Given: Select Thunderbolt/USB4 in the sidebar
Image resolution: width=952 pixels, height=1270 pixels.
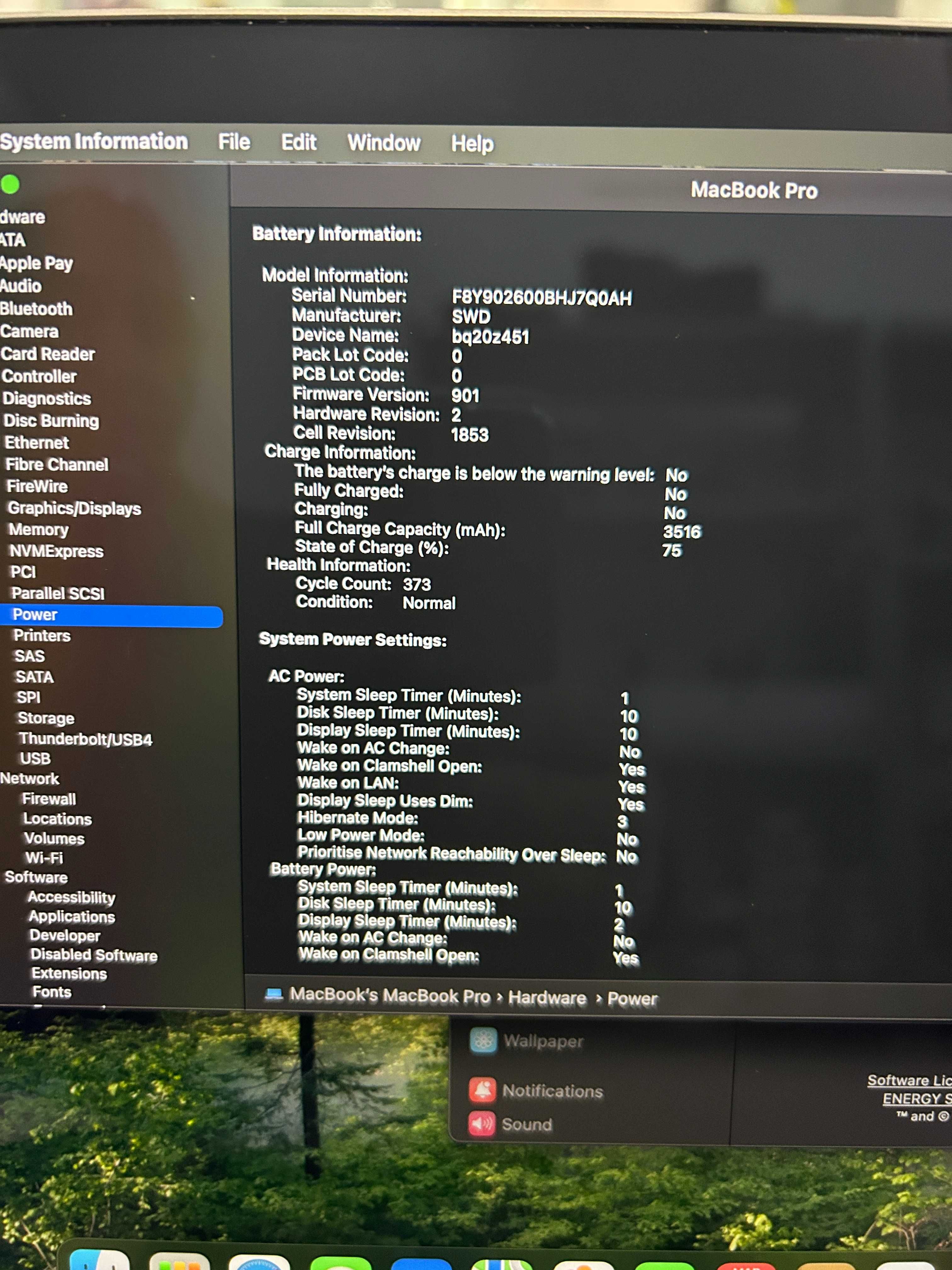Looking at the screenshot, I should click(x=86, y=739).
